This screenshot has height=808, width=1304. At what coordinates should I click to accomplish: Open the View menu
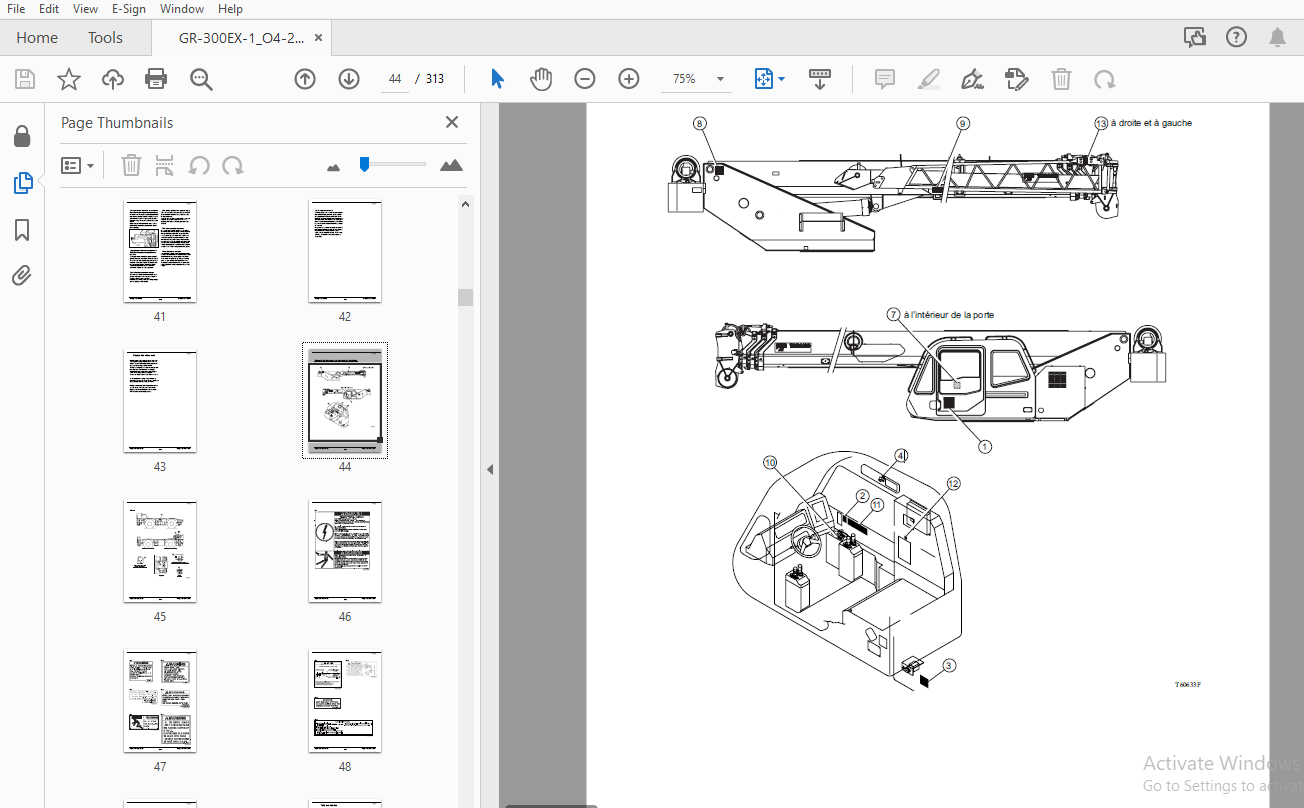coord(86,9)
